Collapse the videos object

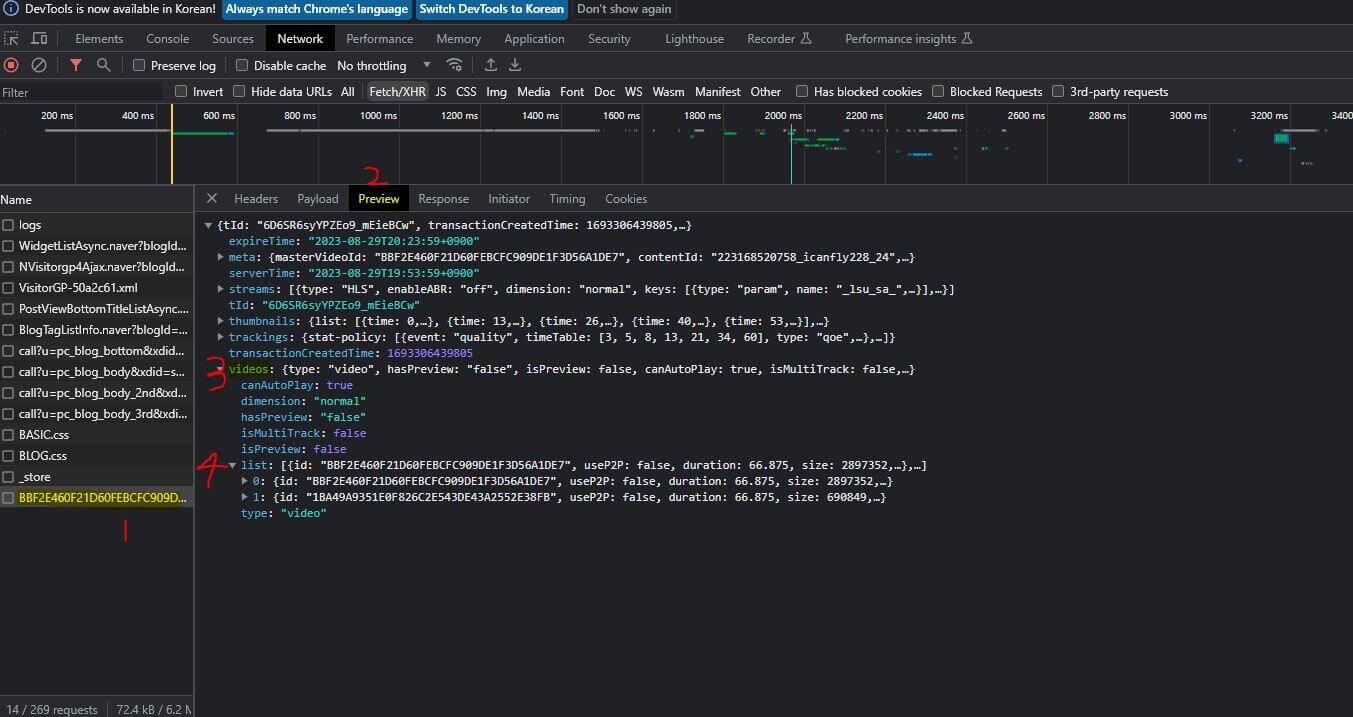click(221, 369)
